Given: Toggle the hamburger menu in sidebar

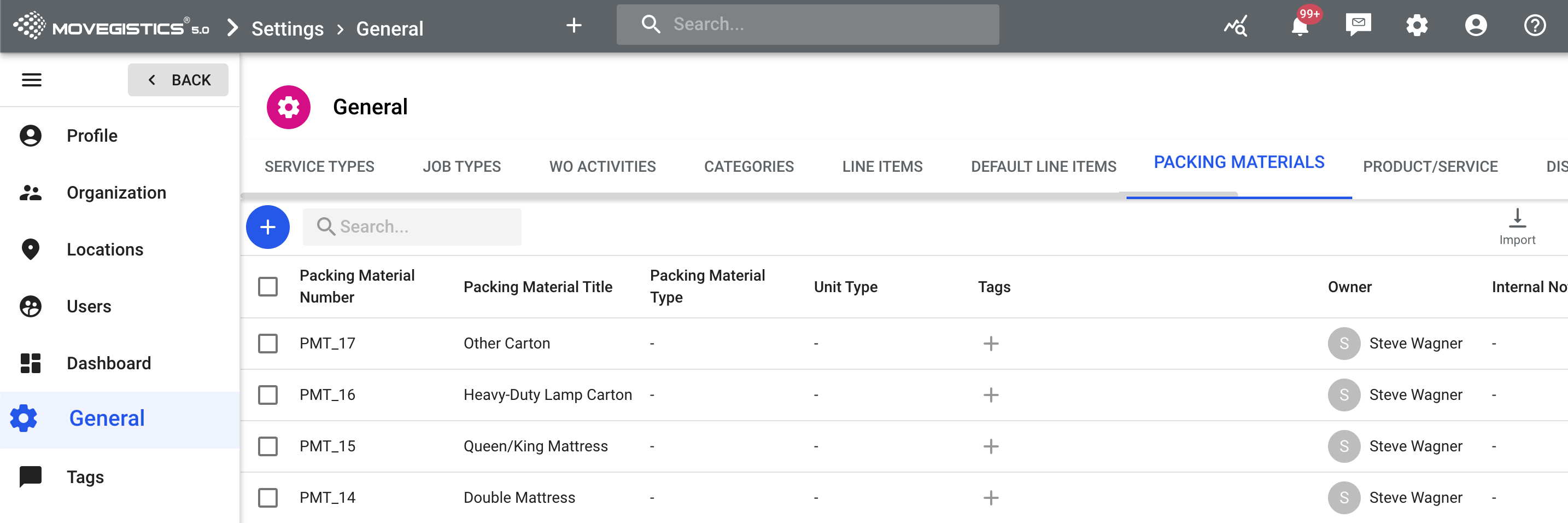Looking at the screenshot, I should pos(32,80).
